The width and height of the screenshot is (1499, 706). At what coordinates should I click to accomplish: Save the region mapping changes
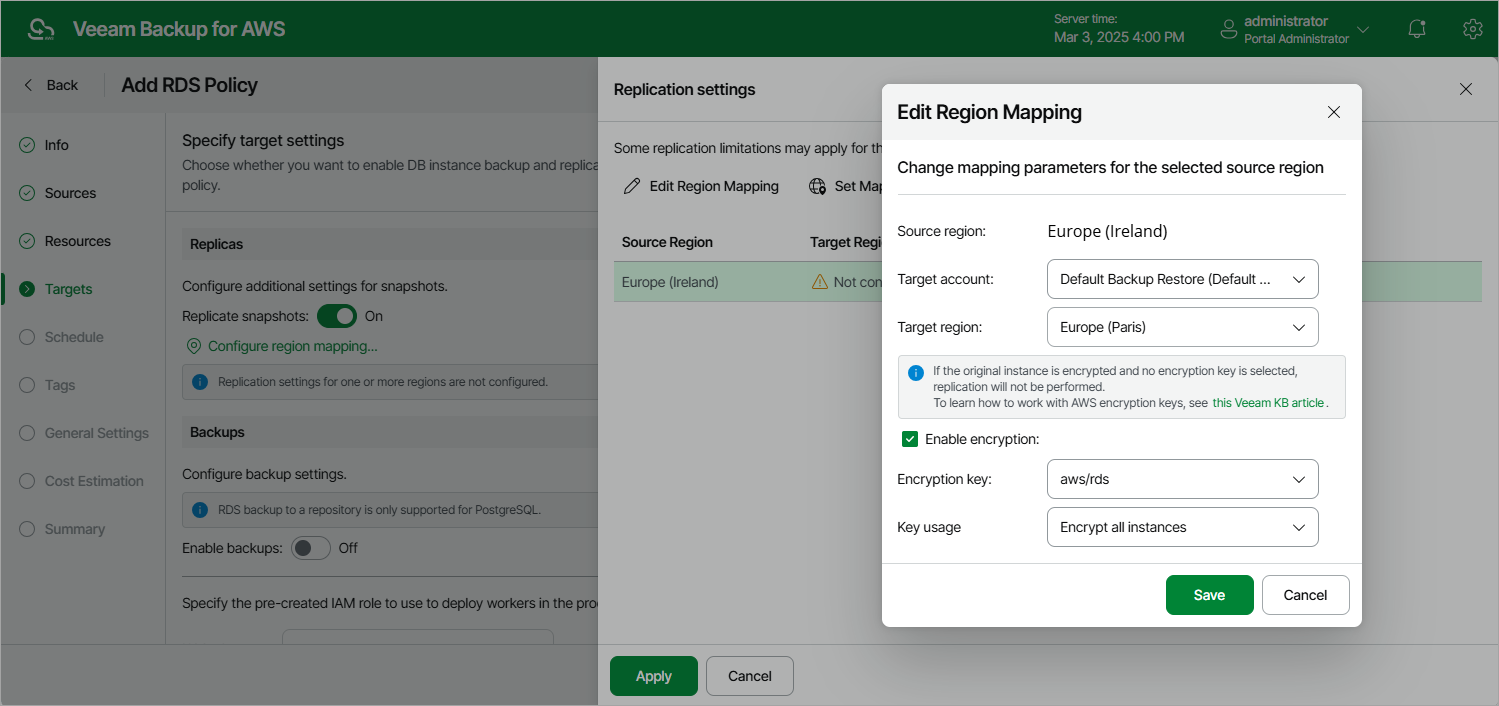point(1209,595)
